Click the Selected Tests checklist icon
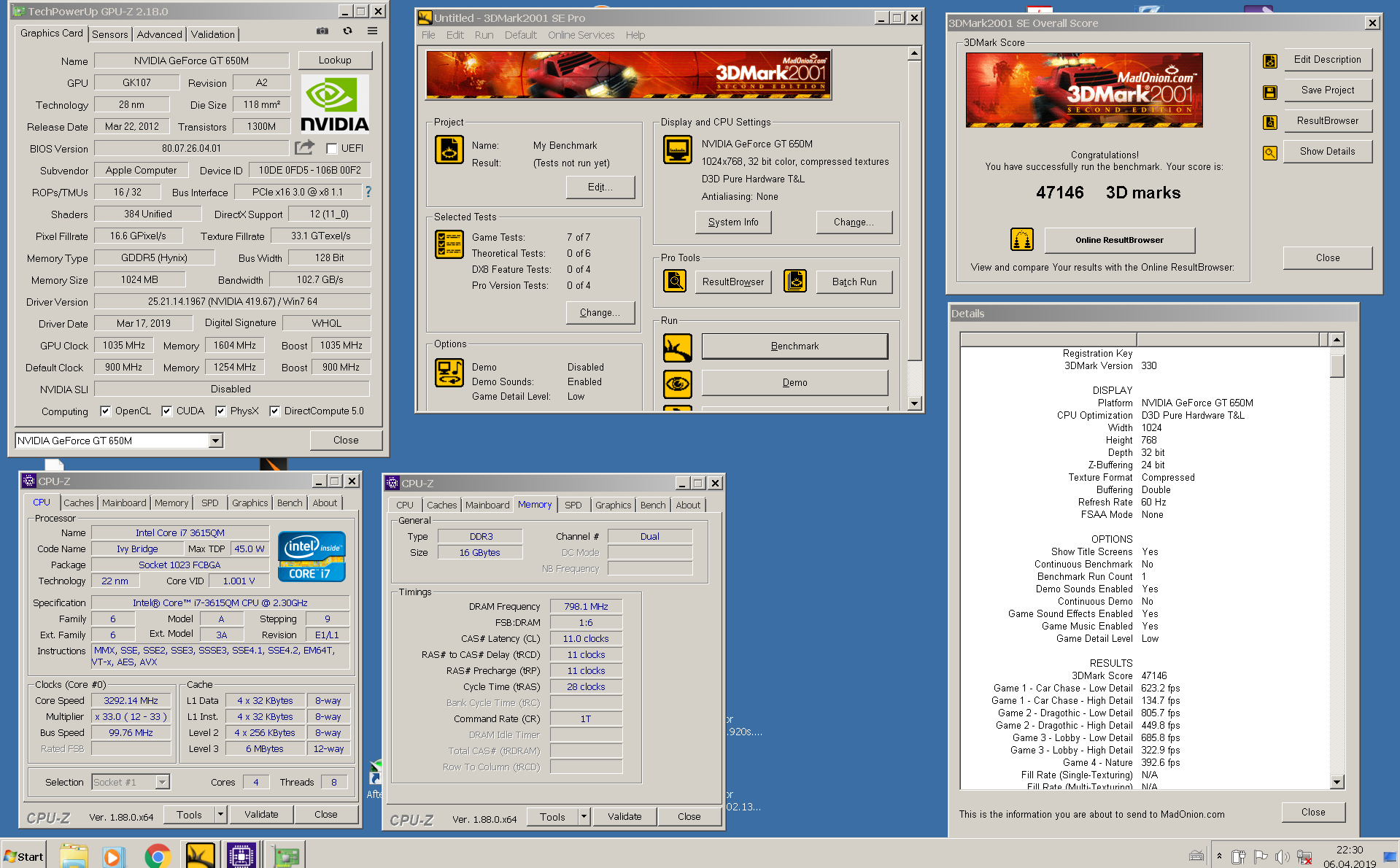This screenshot has width=1400, height=868. 449,244
